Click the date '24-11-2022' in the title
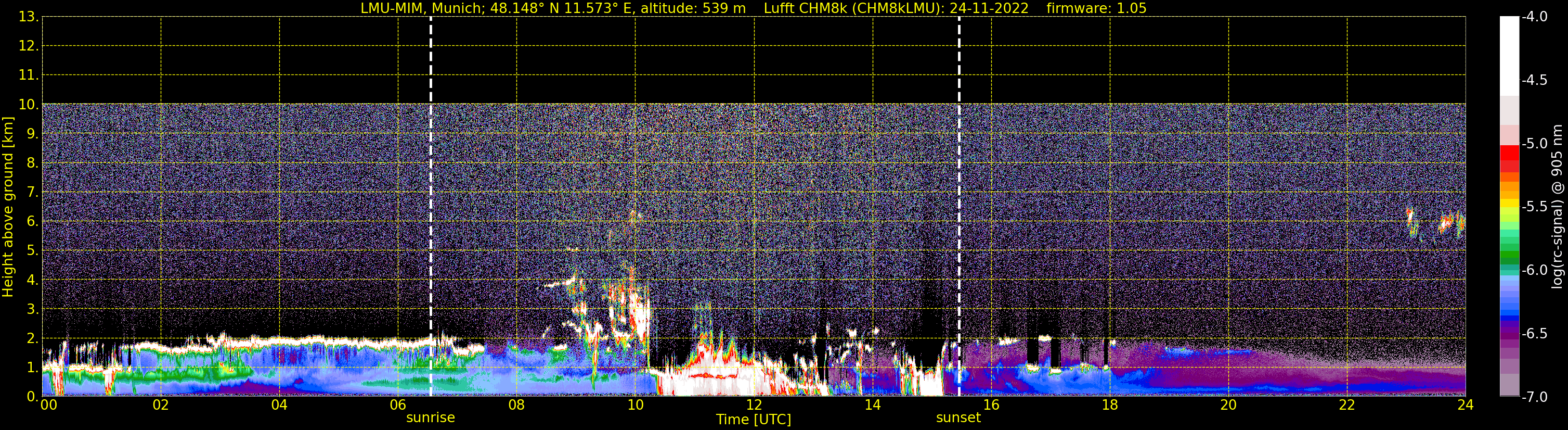Viewport: 1568px width, 430px height. [x=989, y=8]
